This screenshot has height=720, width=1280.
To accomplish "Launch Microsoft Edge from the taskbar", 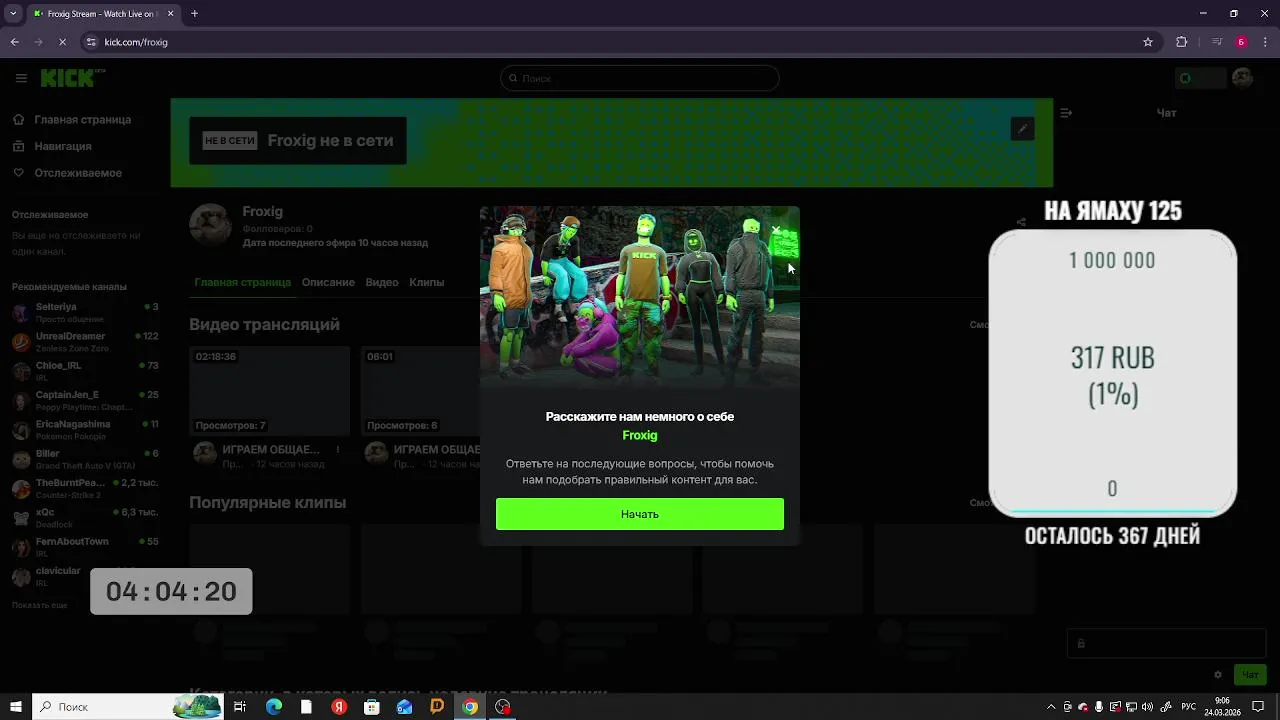I will (273, 707).
